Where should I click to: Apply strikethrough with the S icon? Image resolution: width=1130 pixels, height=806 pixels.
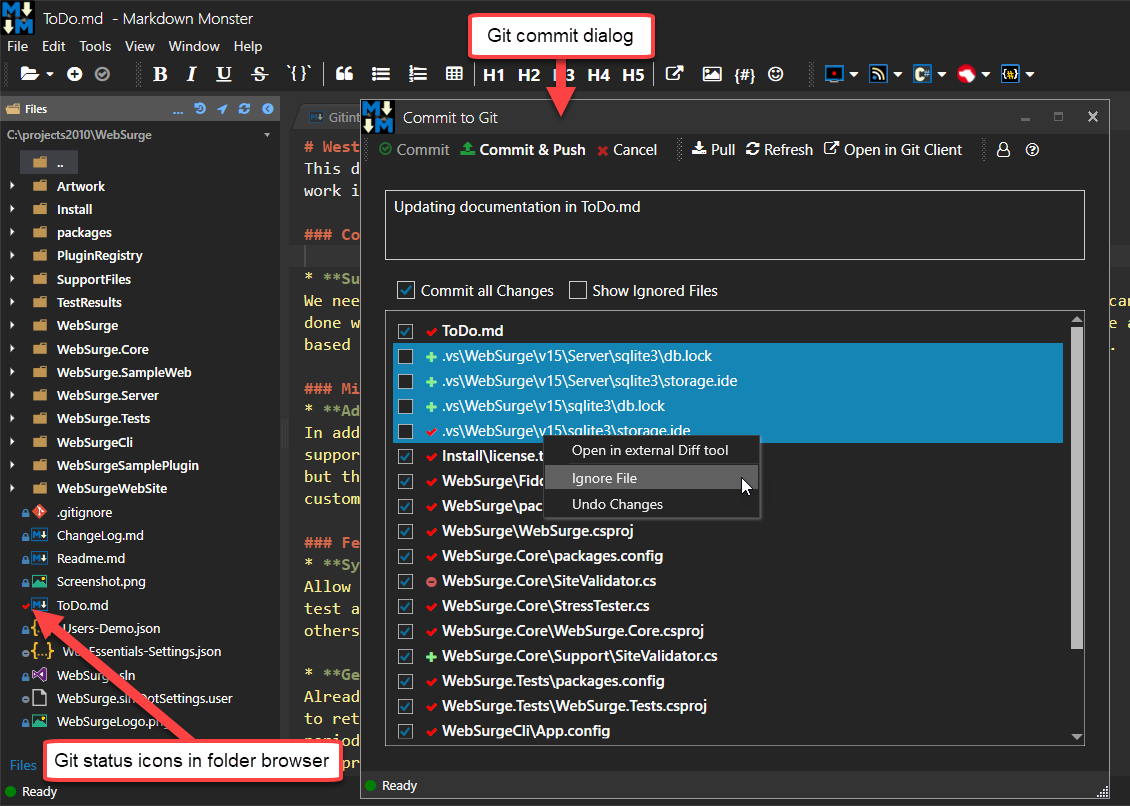[x=259, y=74]
